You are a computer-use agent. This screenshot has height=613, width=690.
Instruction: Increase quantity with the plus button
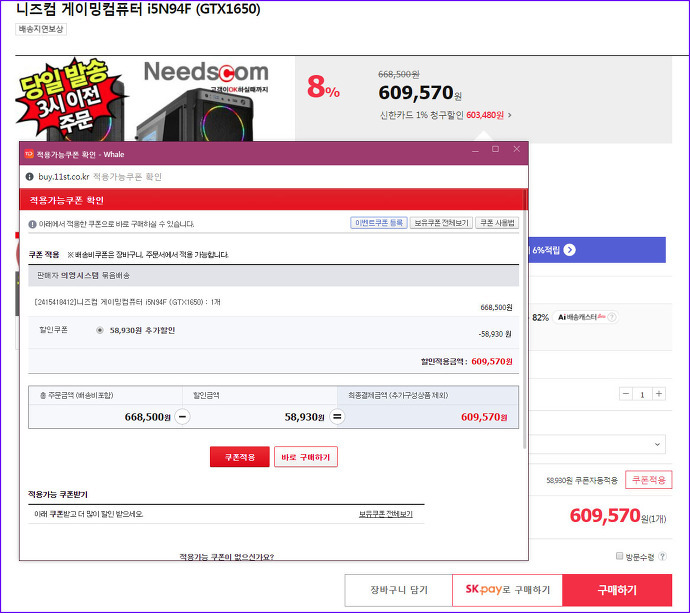click(x=659, y=394)
